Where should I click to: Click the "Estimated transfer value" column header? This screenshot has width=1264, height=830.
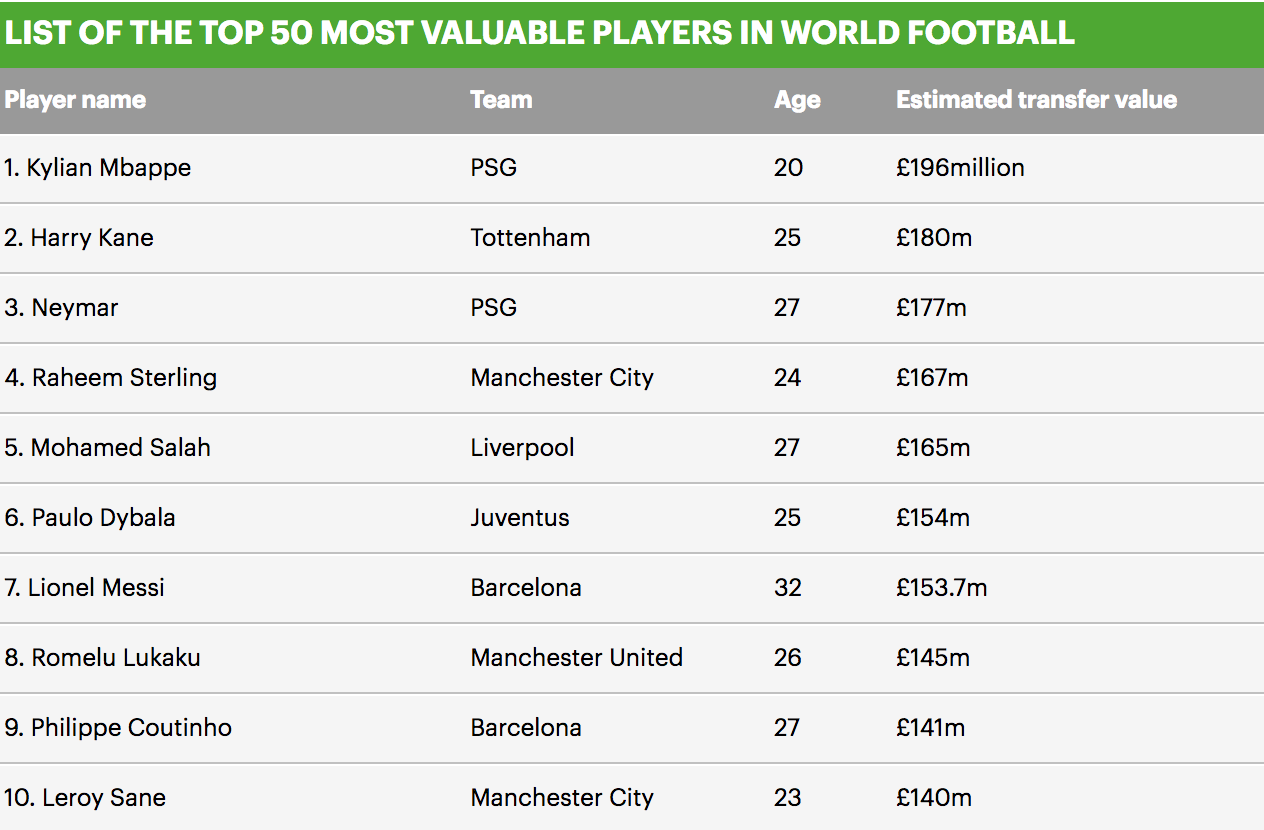1036,100
